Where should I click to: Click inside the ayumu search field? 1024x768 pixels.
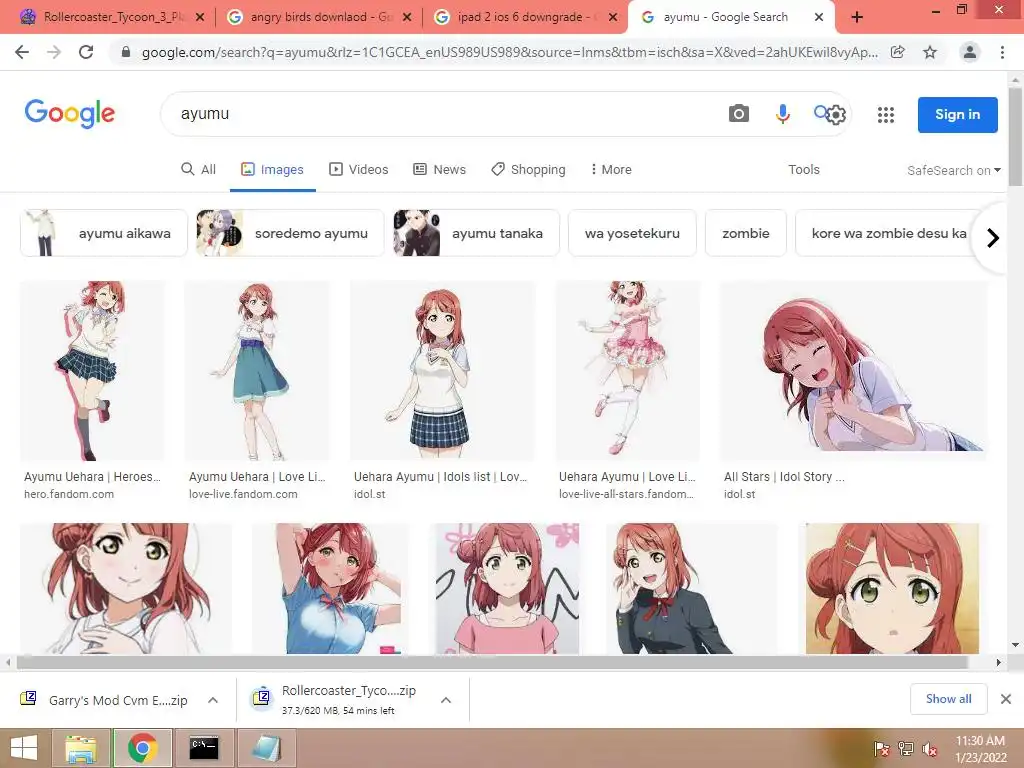[x=444, y=114]
